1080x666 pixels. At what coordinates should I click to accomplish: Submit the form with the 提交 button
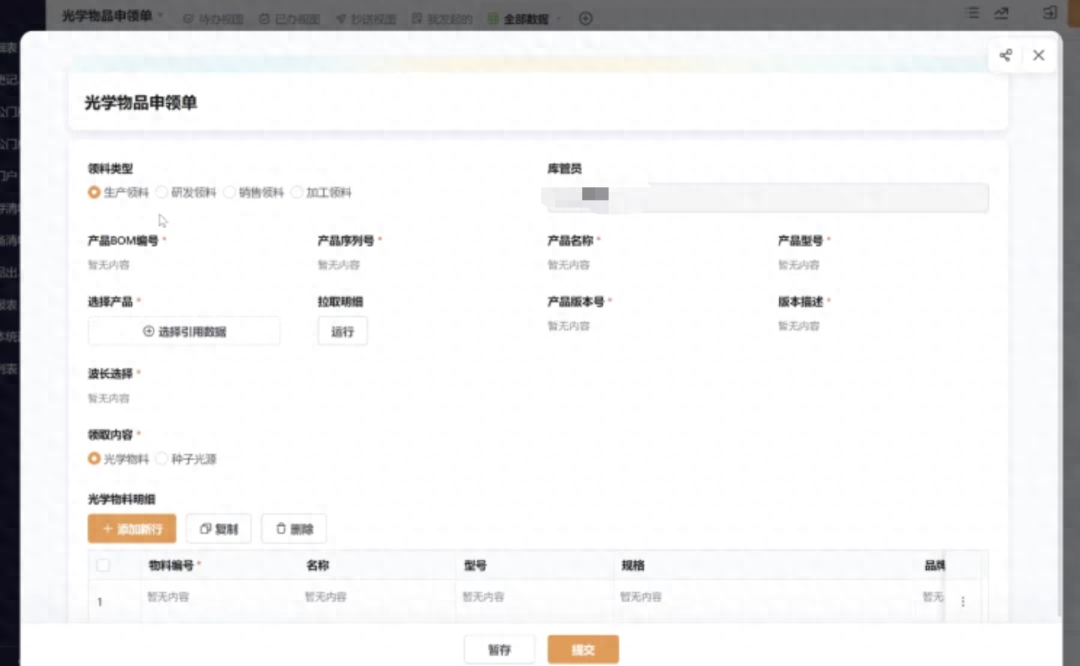(x=583, y=649)
